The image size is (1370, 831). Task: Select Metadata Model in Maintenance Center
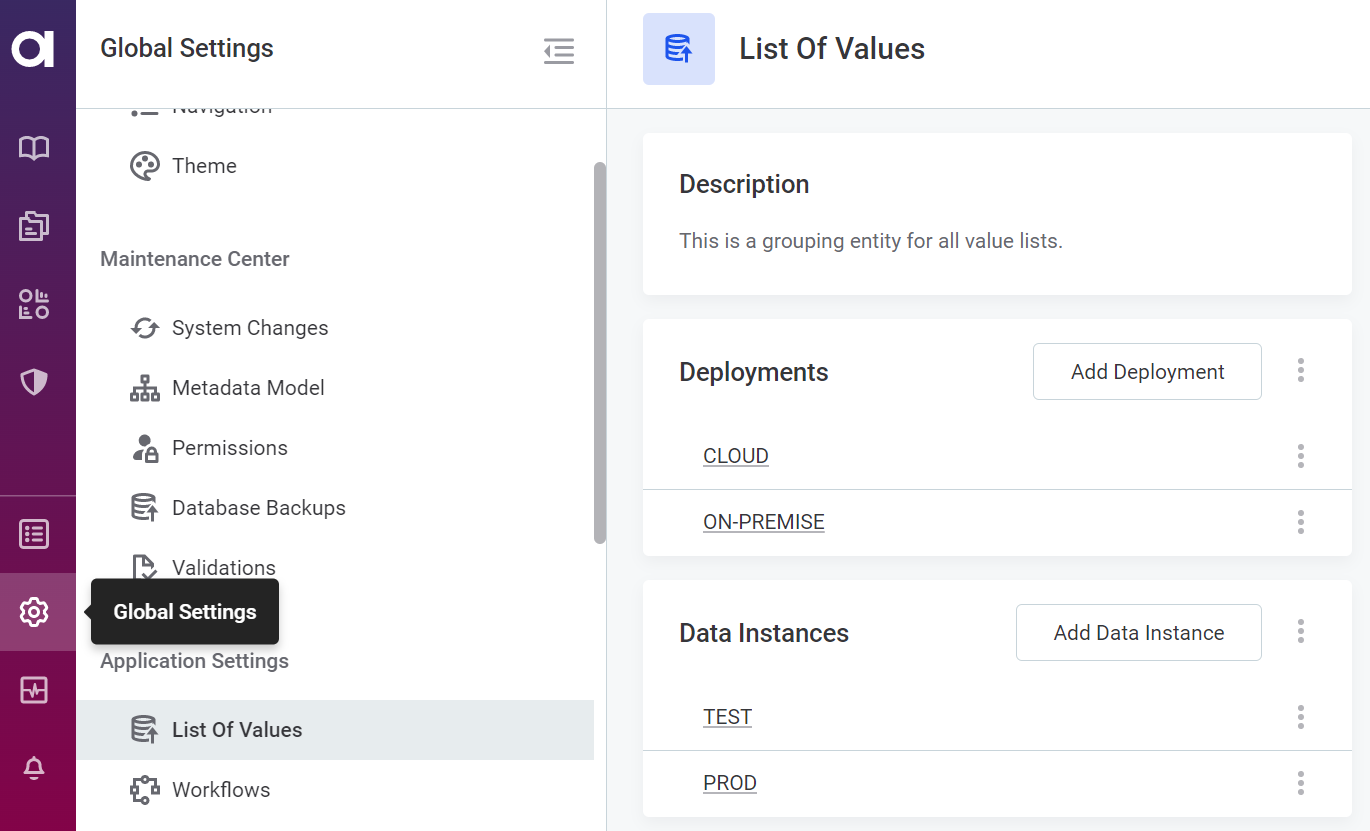(x=248, y=388)
